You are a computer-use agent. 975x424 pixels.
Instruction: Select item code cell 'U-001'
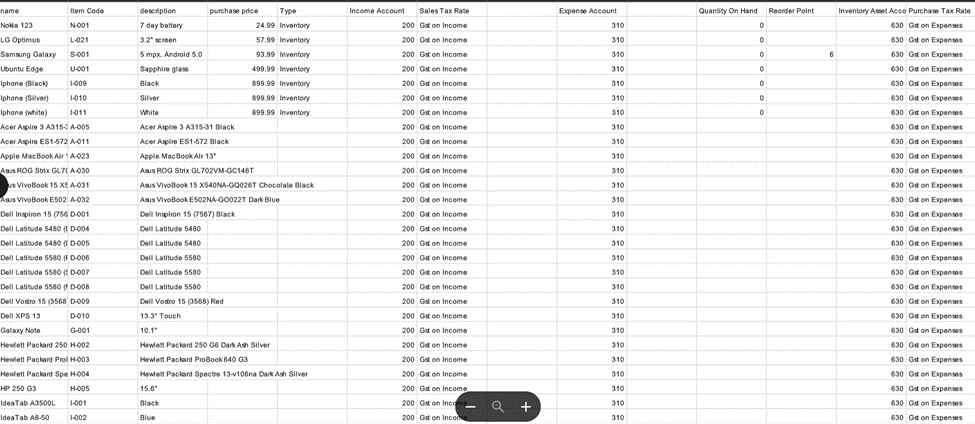point(80,69)
